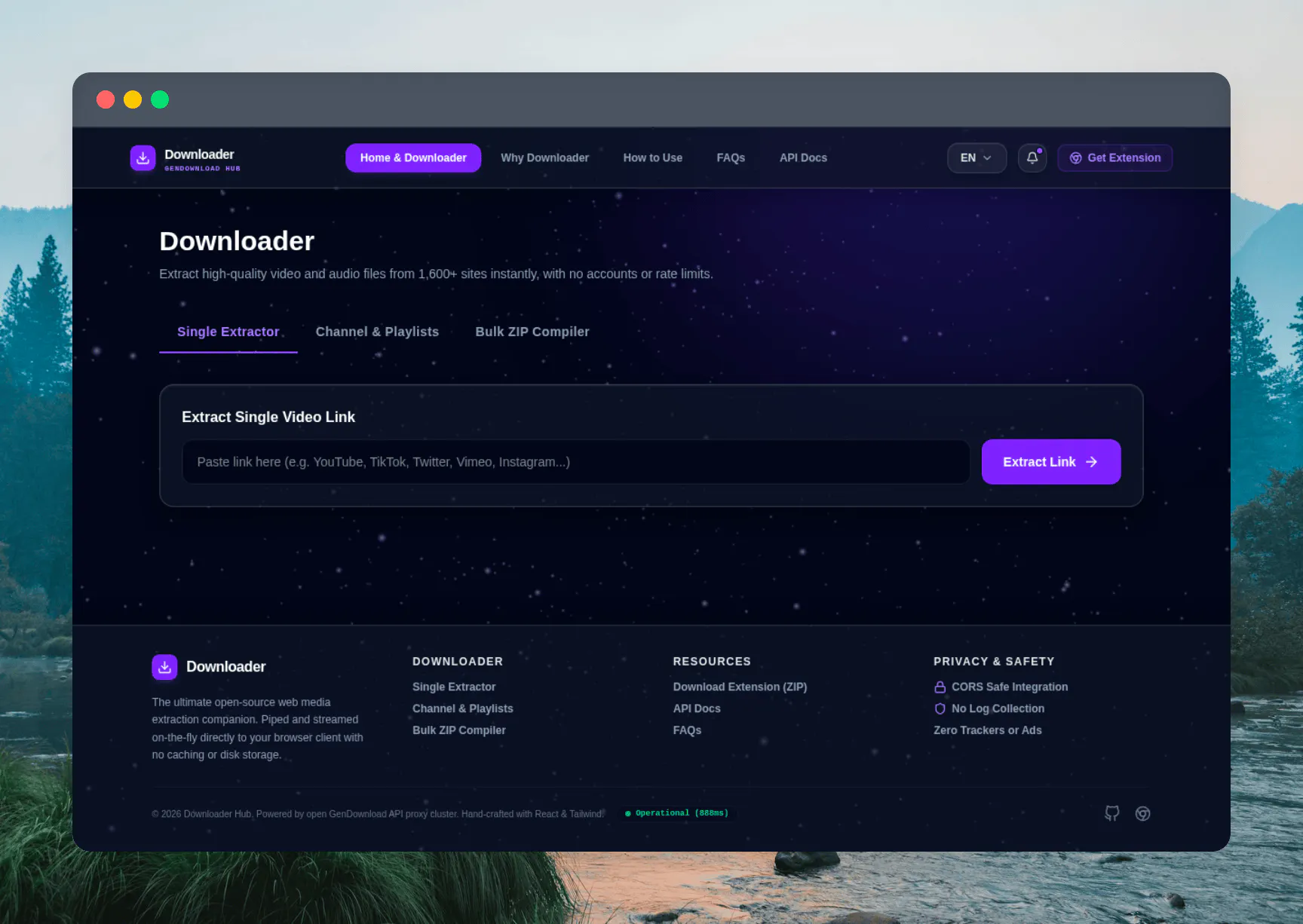Open footer API Docs link
Viewport: 1303px width, 924px height.
[x=697, y=709]
